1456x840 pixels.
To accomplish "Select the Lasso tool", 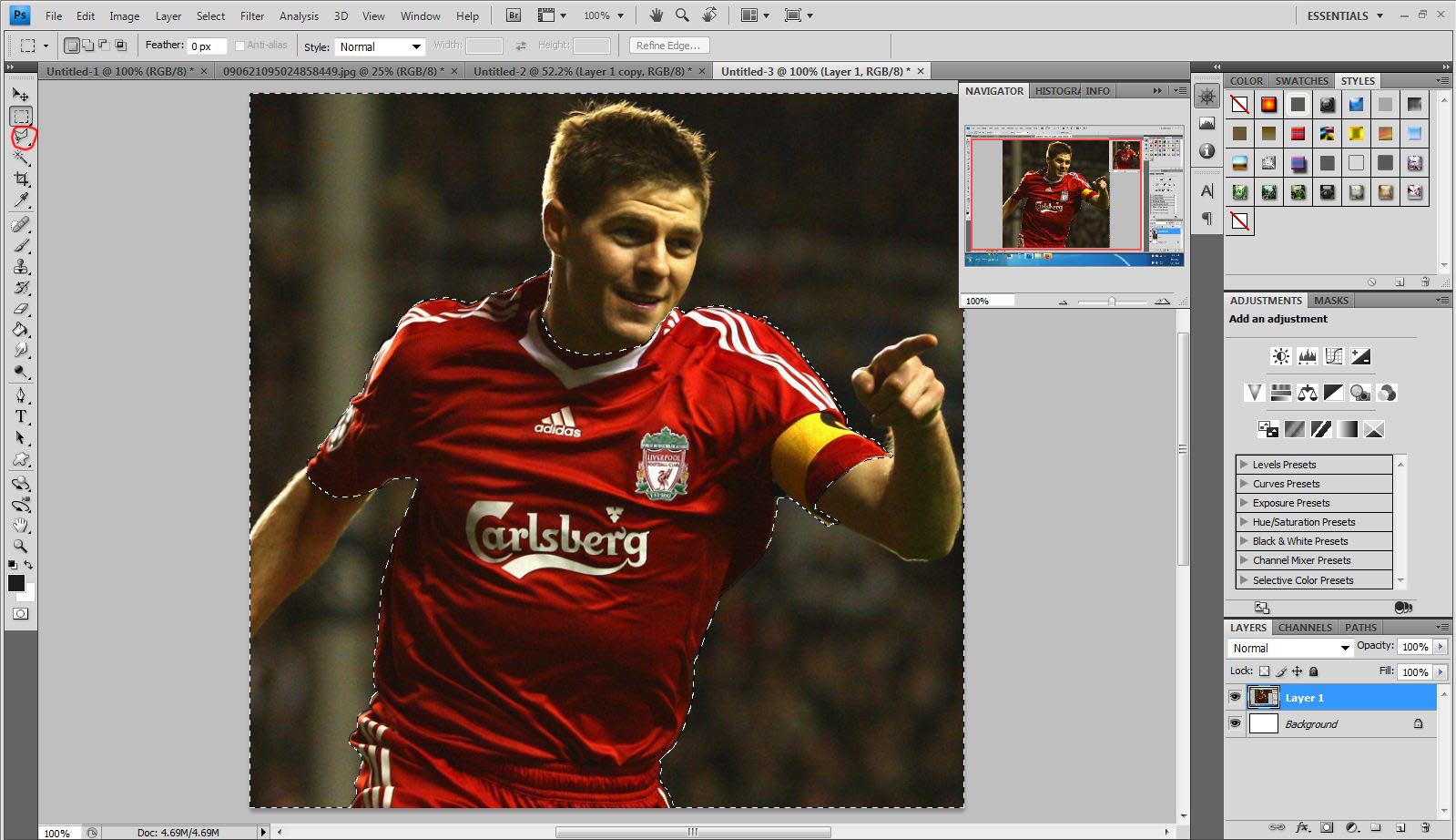I will coord(21,137).
